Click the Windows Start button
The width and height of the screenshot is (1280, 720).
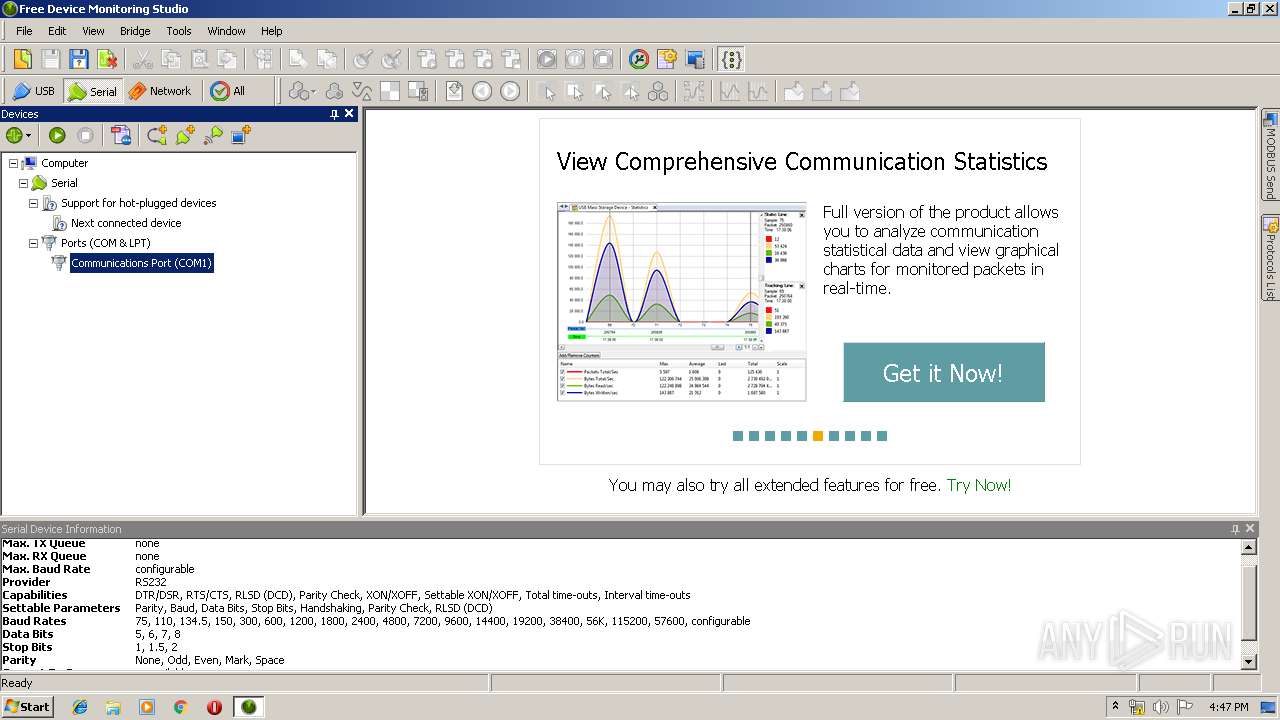28,706
